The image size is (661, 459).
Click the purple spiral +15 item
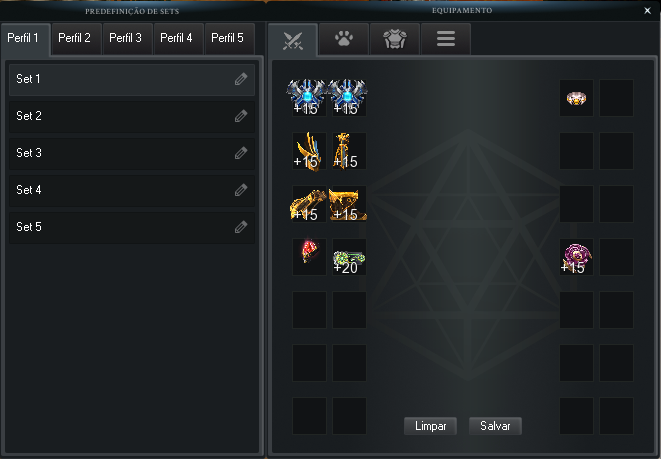[x=576, y=257]
